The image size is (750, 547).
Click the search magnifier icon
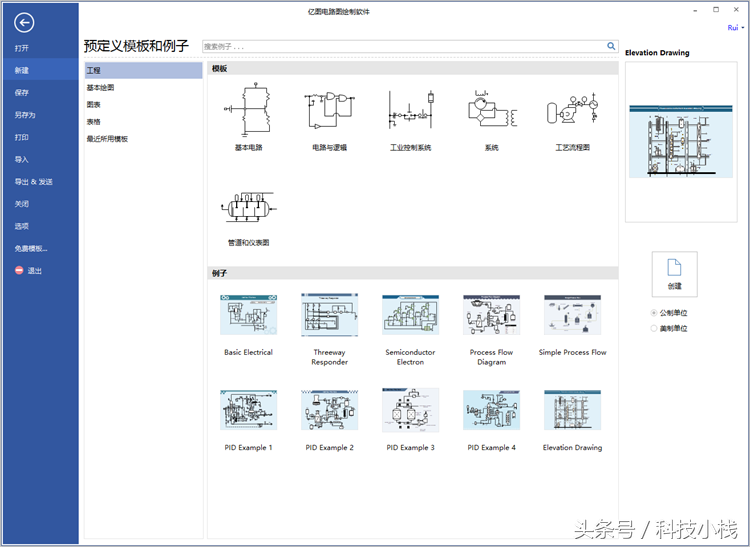pos(611,46)
